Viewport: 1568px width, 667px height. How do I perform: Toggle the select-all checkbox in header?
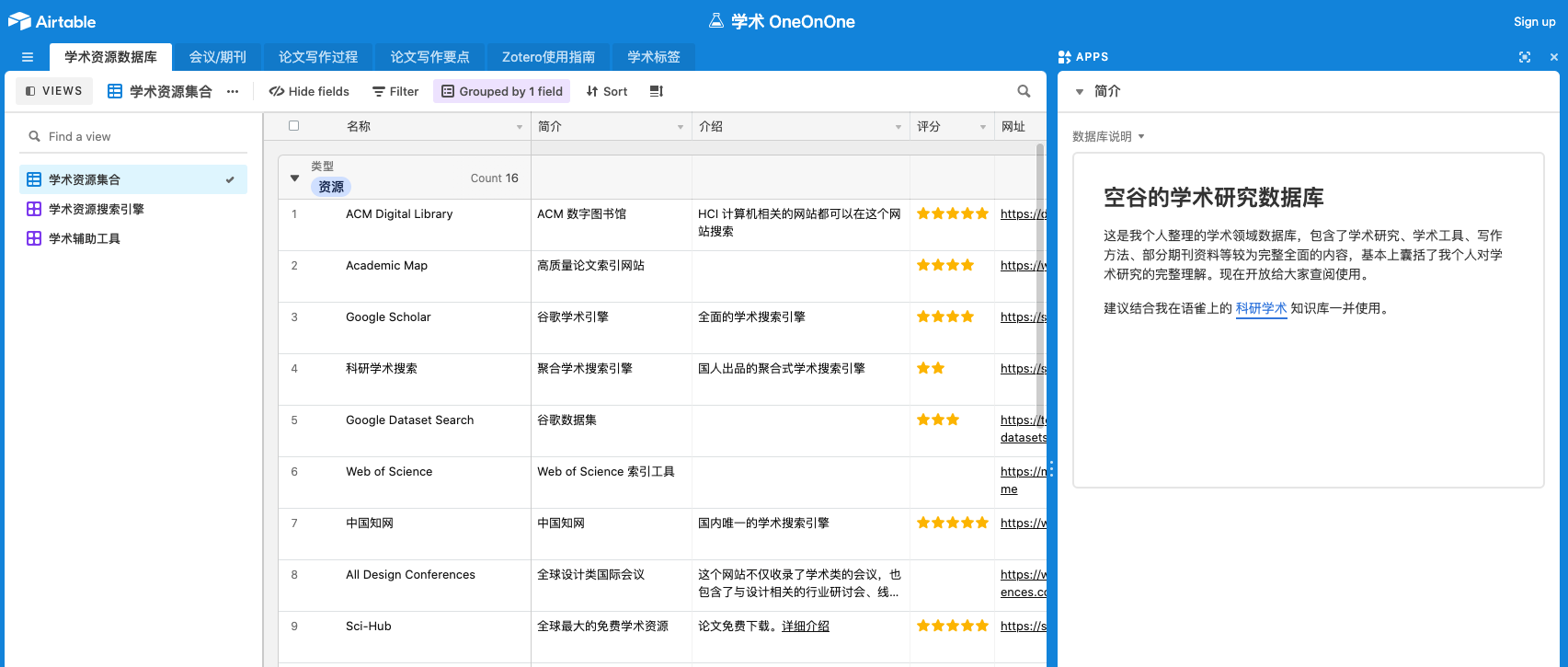[x=294, y=126]
